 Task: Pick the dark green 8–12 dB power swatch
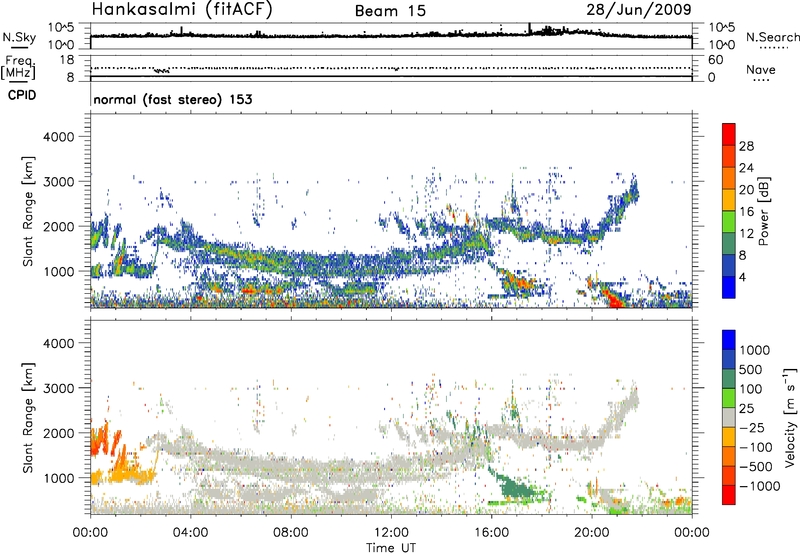[729, 244]
